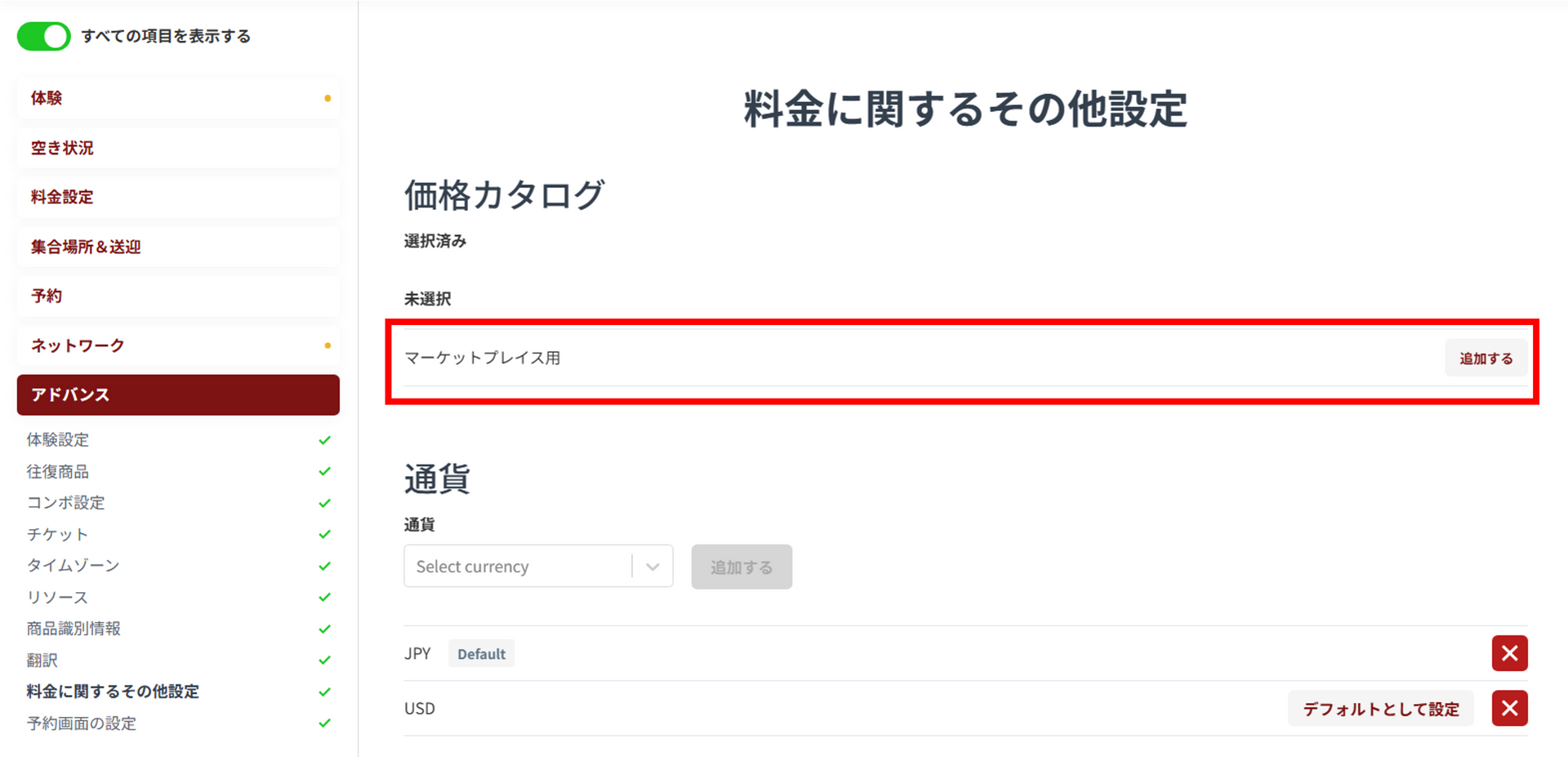The image size is (1568, 757).
Task: Click the orange dot on 体験 section
Action: click(x=327, y=98)
